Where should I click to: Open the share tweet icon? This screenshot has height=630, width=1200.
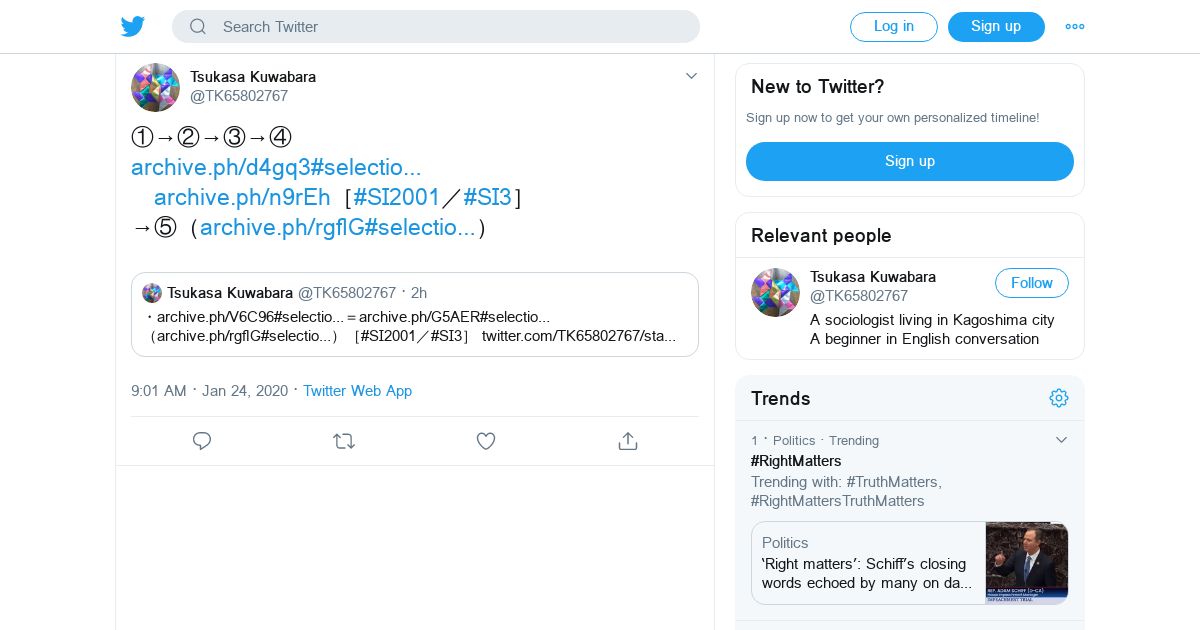tap(628, 441)
